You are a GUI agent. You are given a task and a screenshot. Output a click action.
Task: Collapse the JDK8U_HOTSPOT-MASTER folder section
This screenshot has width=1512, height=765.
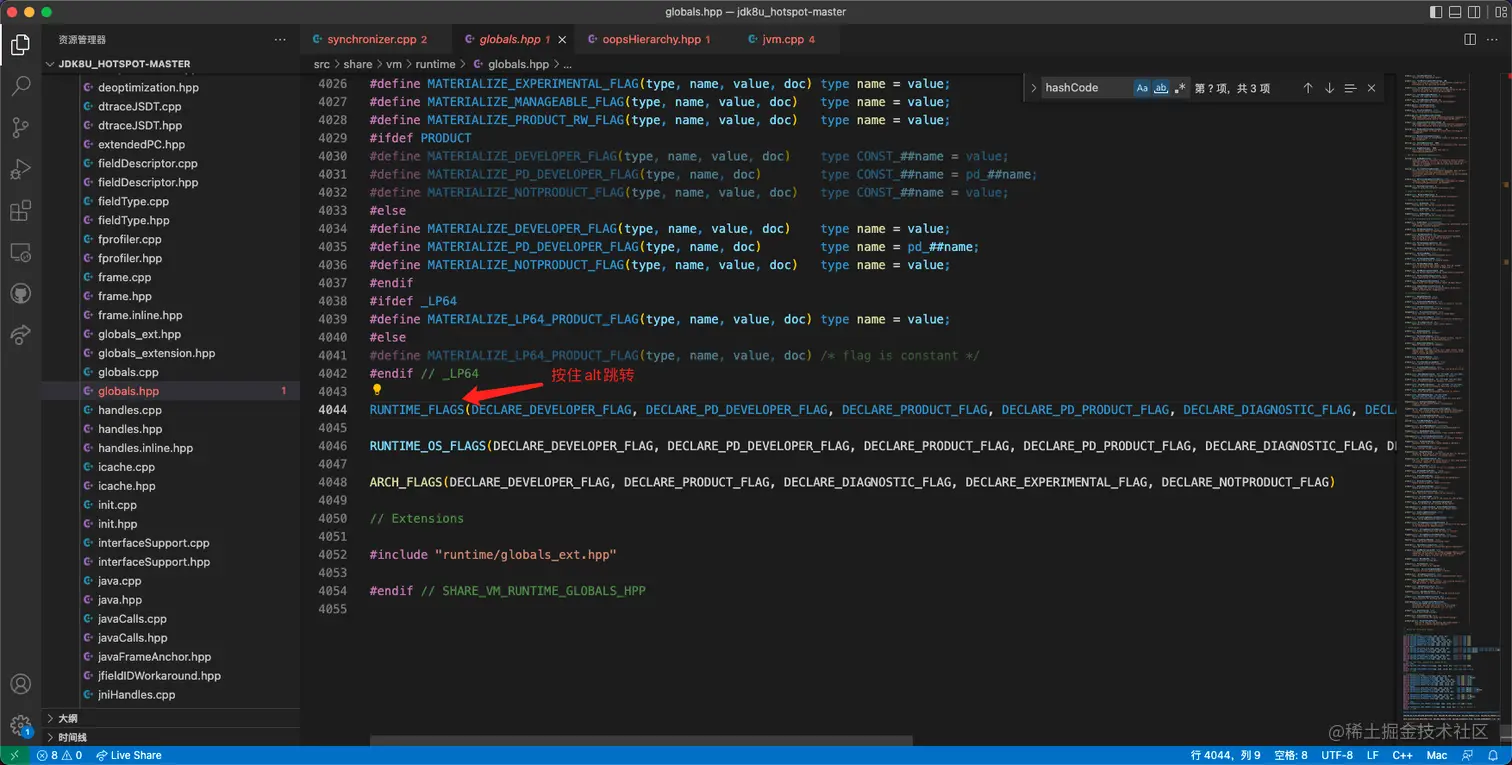[x=51, y=64]
